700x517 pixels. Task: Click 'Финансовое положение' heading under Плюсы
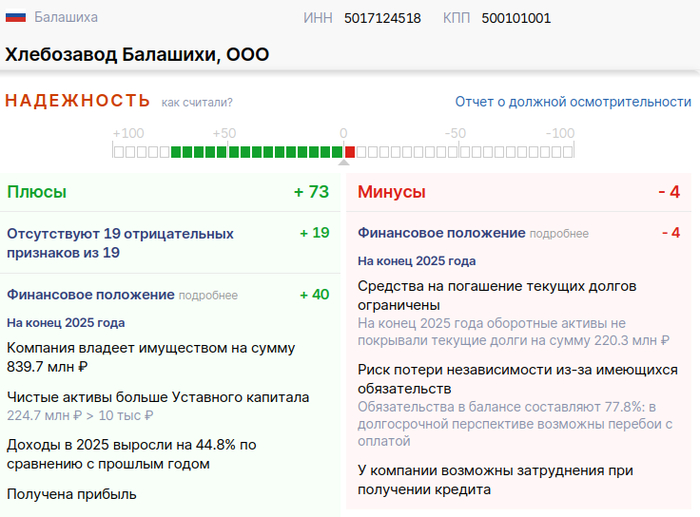[x=91, y=295]
